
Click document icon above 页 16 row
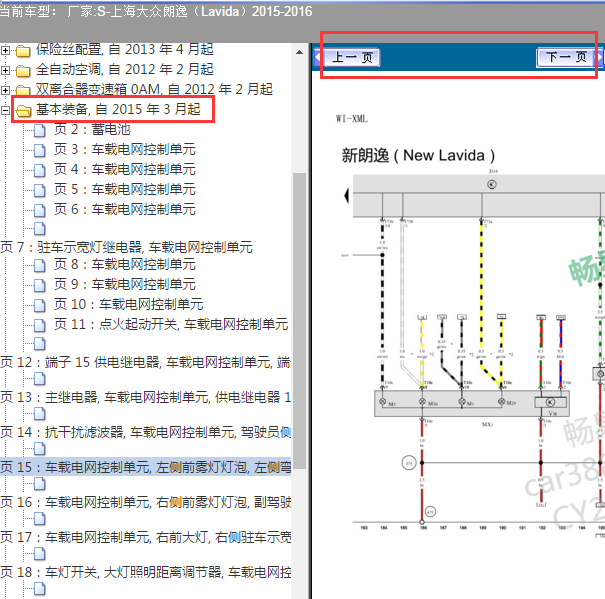(39, 484)
